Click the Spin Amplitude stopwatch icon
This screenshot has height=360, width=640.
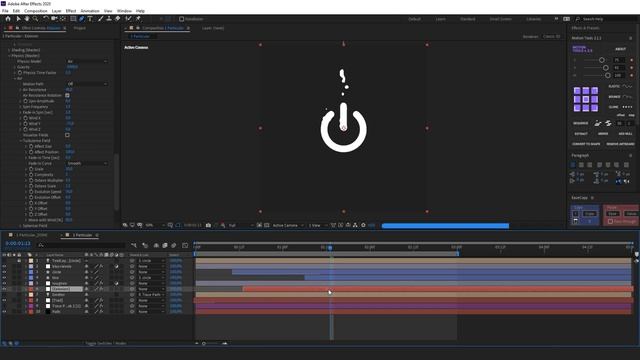click(x=25, y=101)
